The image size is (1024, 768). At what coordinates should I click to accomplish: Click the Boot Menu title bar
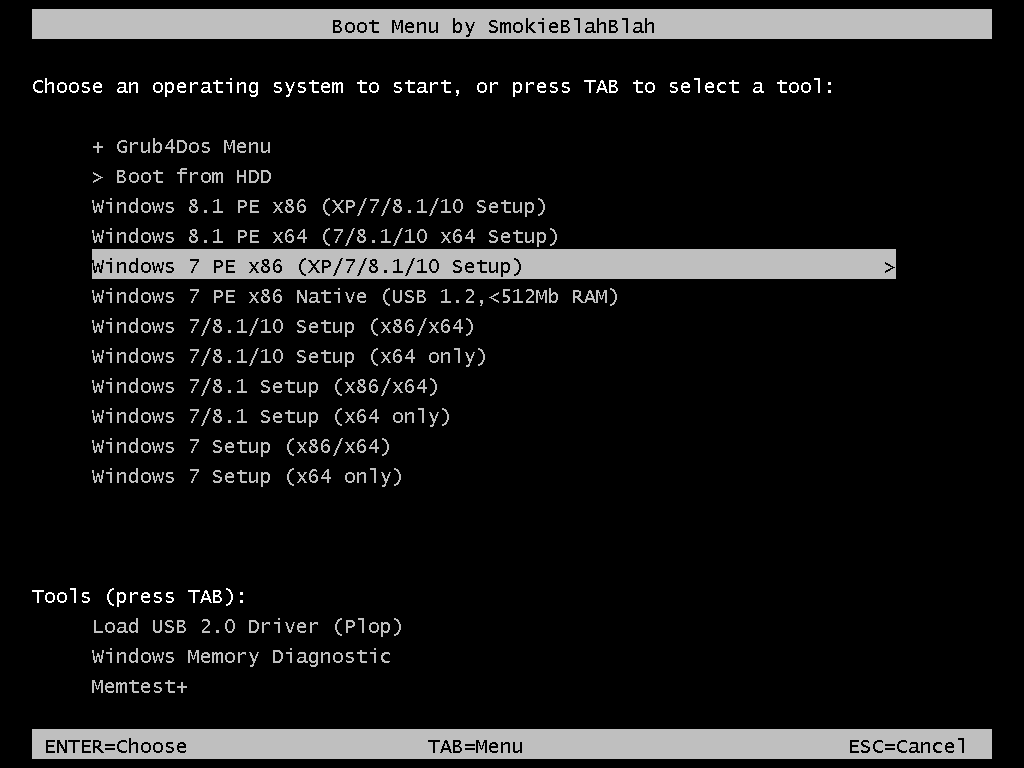click(512, 25)
